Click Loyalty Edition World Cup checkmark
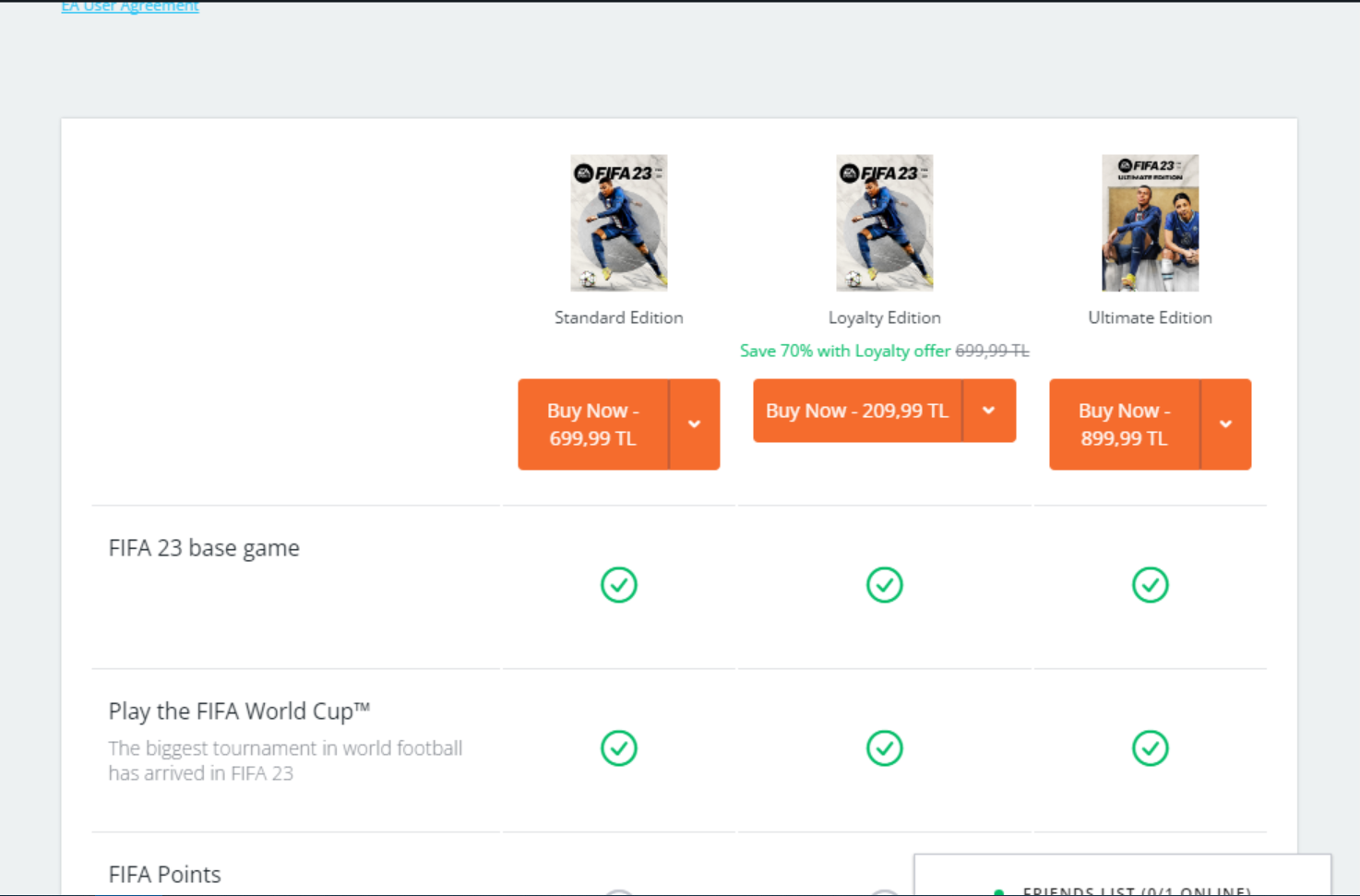This screenshot has height=896, width=1360. click(x=885, y=748)
